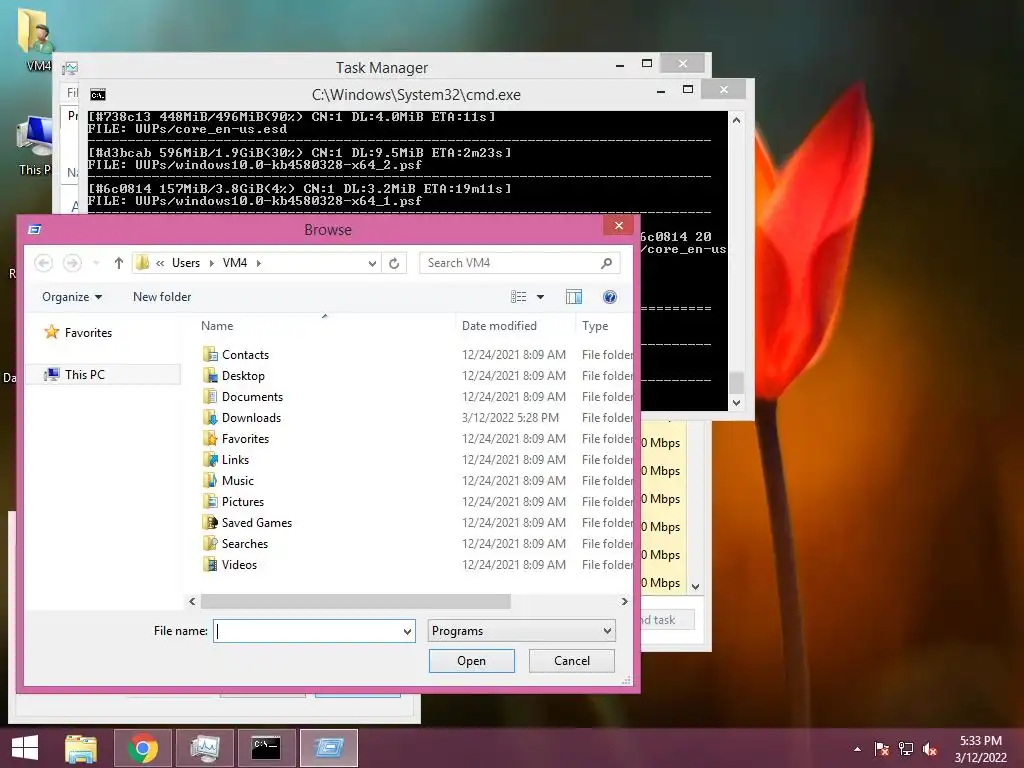Select Favorites in navigation pane
This screenshot has width=1024, height=768.
coord(88,332)
